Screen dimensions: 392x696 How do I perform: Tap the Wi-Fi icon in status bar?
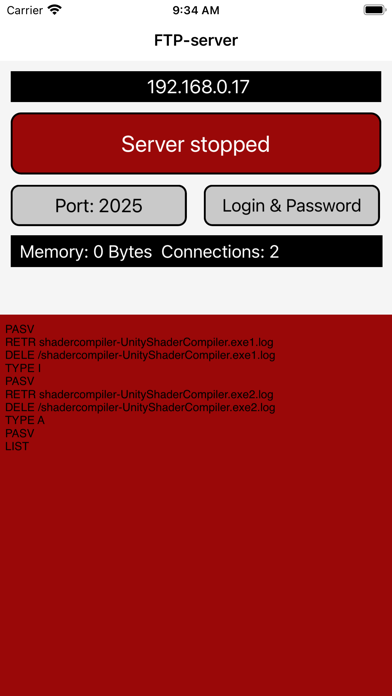coord(55,10)
